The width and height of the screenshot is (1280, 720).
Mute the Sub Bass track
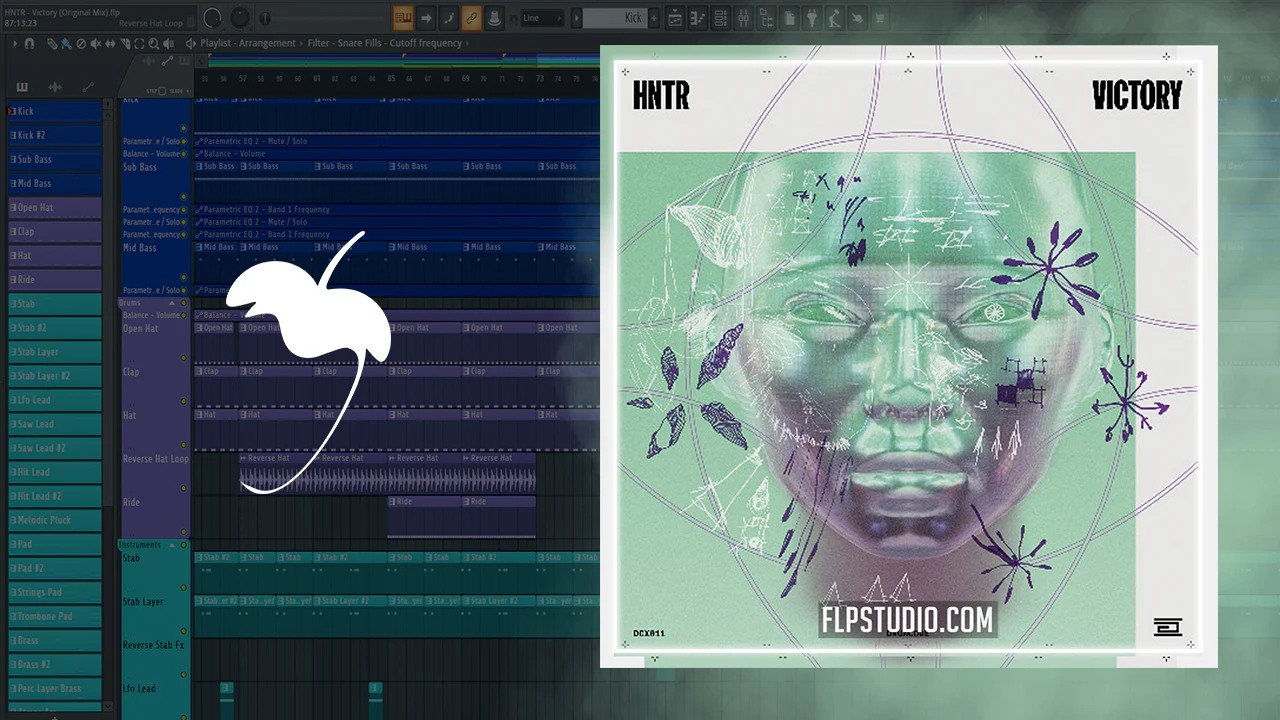pyautogui.click(x=183, y=197)
